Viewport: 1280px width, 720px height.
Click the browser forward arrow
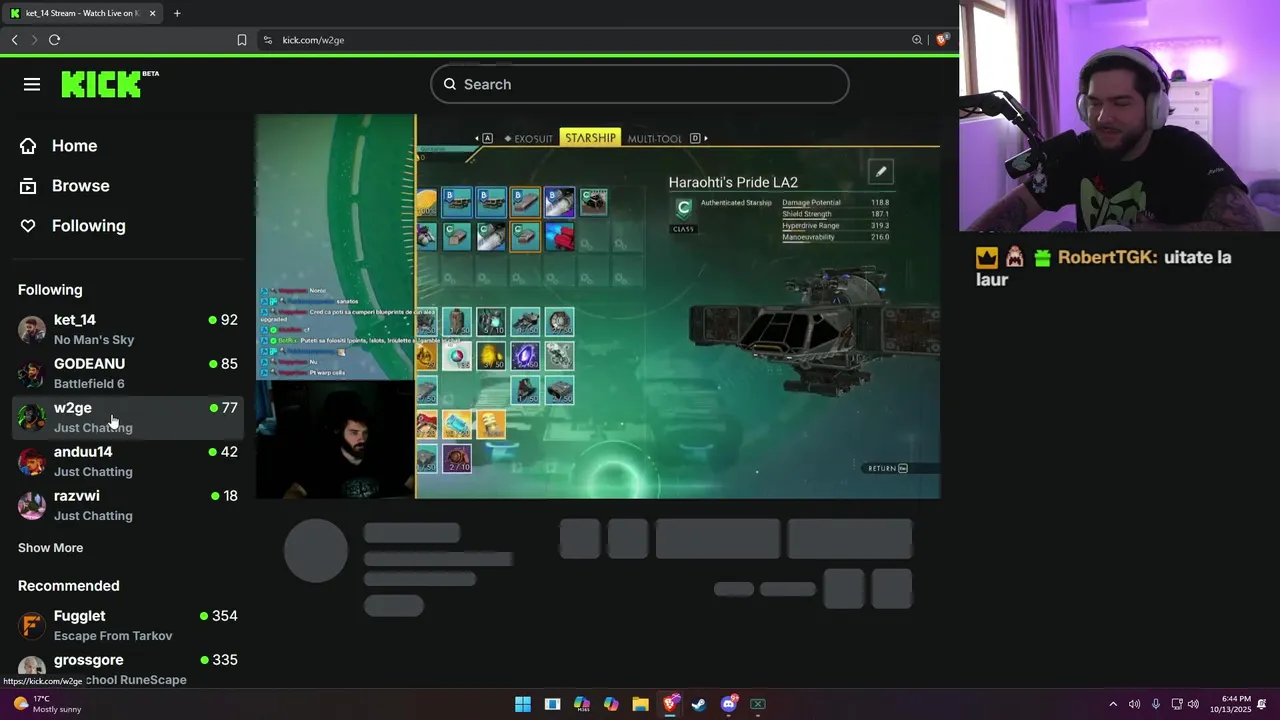[x=34, y=40]
